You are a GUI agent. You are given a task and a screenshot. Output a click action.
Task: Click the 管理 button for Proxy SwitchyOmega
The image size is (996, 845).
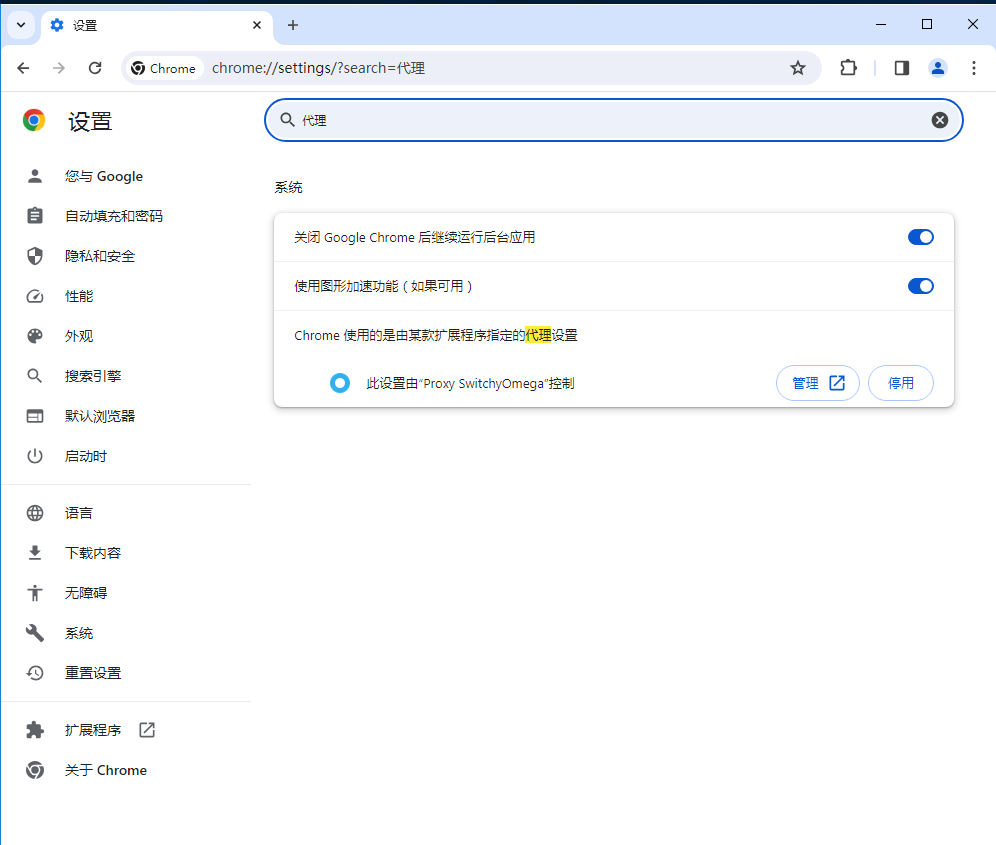click(817, 383)
